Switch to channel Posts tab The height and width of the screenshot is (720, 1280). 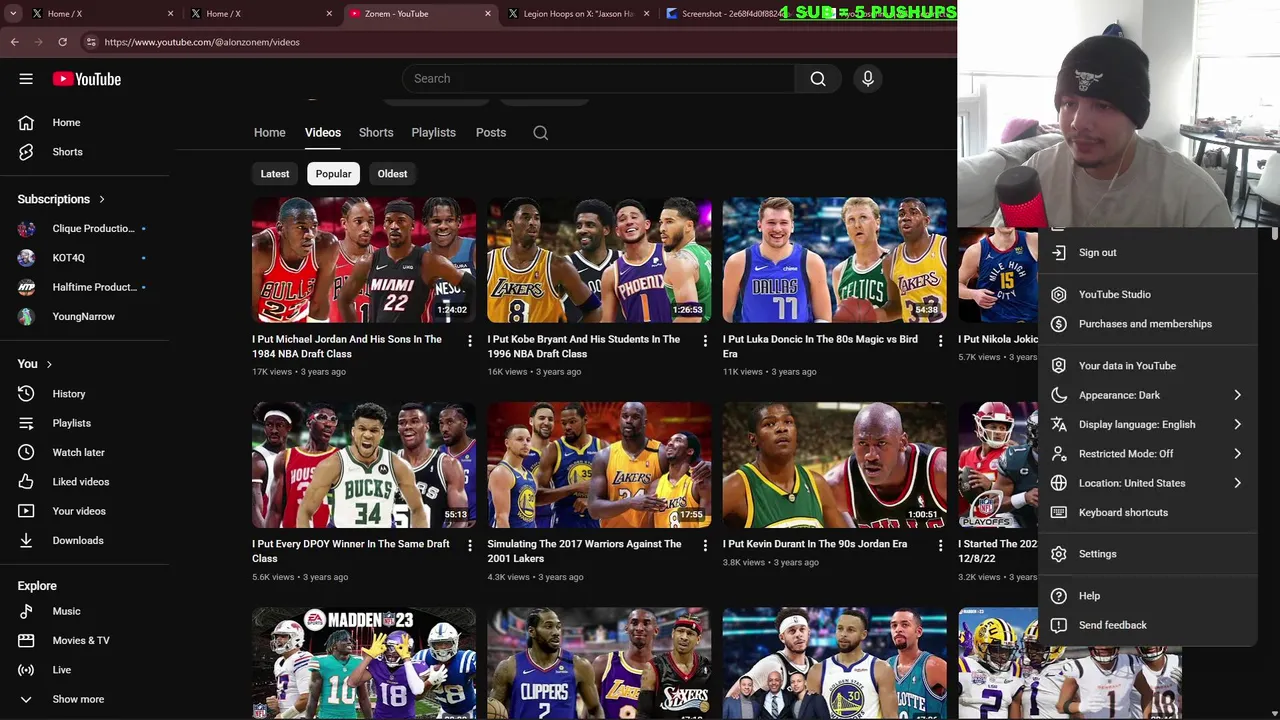491,133
